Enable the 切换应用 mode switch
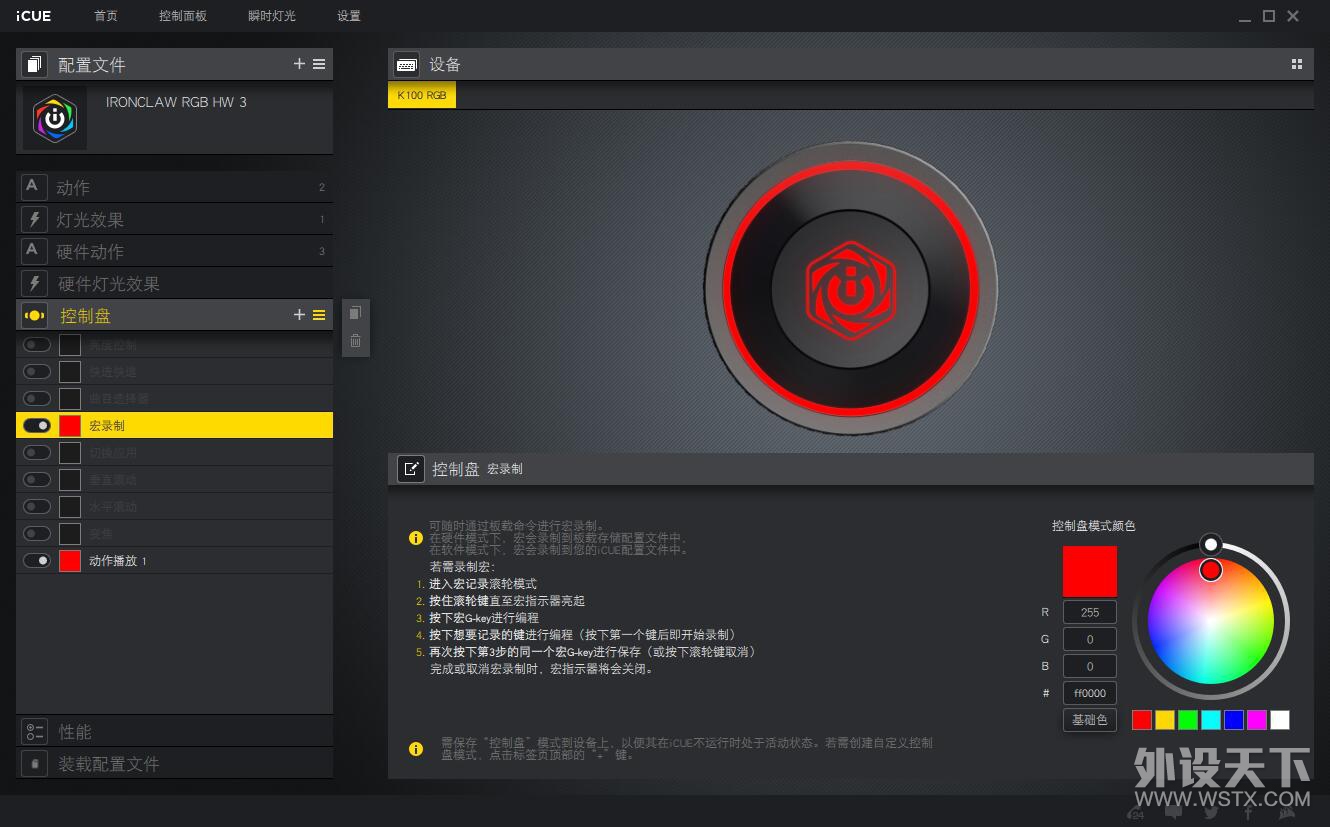 pyautogui.click(x=37, y=452)
